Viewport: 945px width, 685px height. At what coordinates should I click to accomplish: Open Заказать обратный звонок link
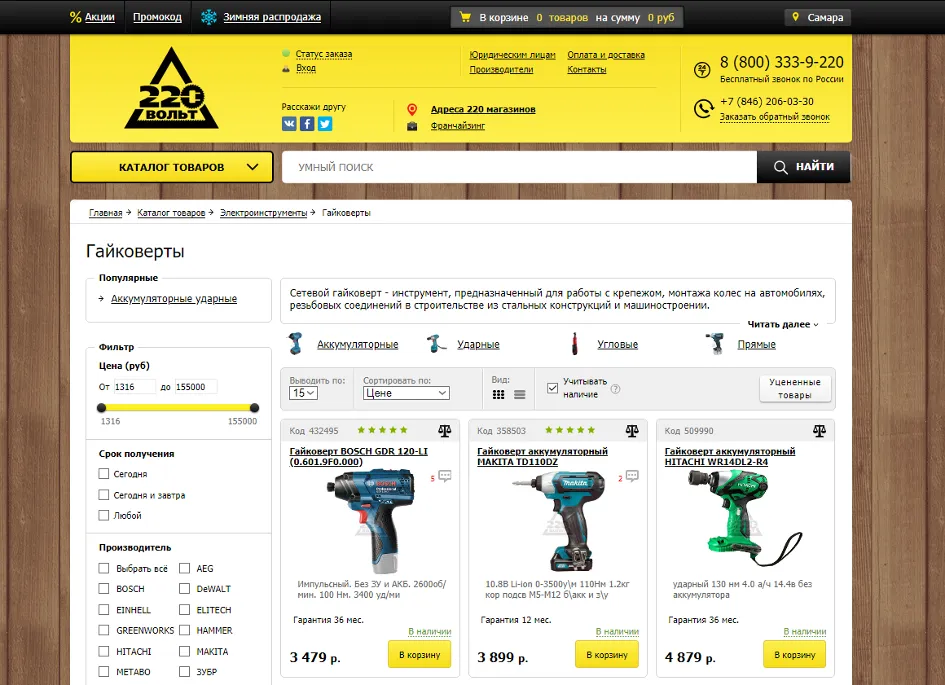click(x=774, y=117)
